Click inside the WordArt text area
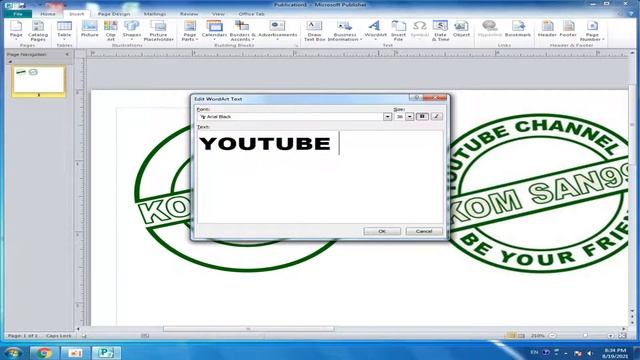The height and width of the screenshot is (360, 640). click(x=320, y=177)
